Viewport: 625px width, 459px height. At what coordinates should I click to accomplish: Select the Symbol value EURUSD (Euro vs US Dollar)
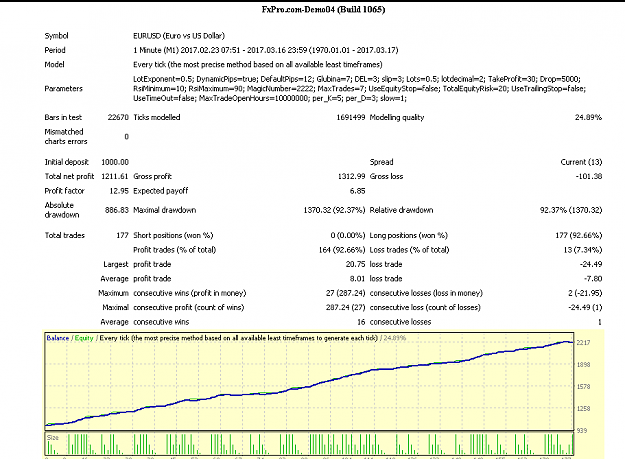(179, 36)
